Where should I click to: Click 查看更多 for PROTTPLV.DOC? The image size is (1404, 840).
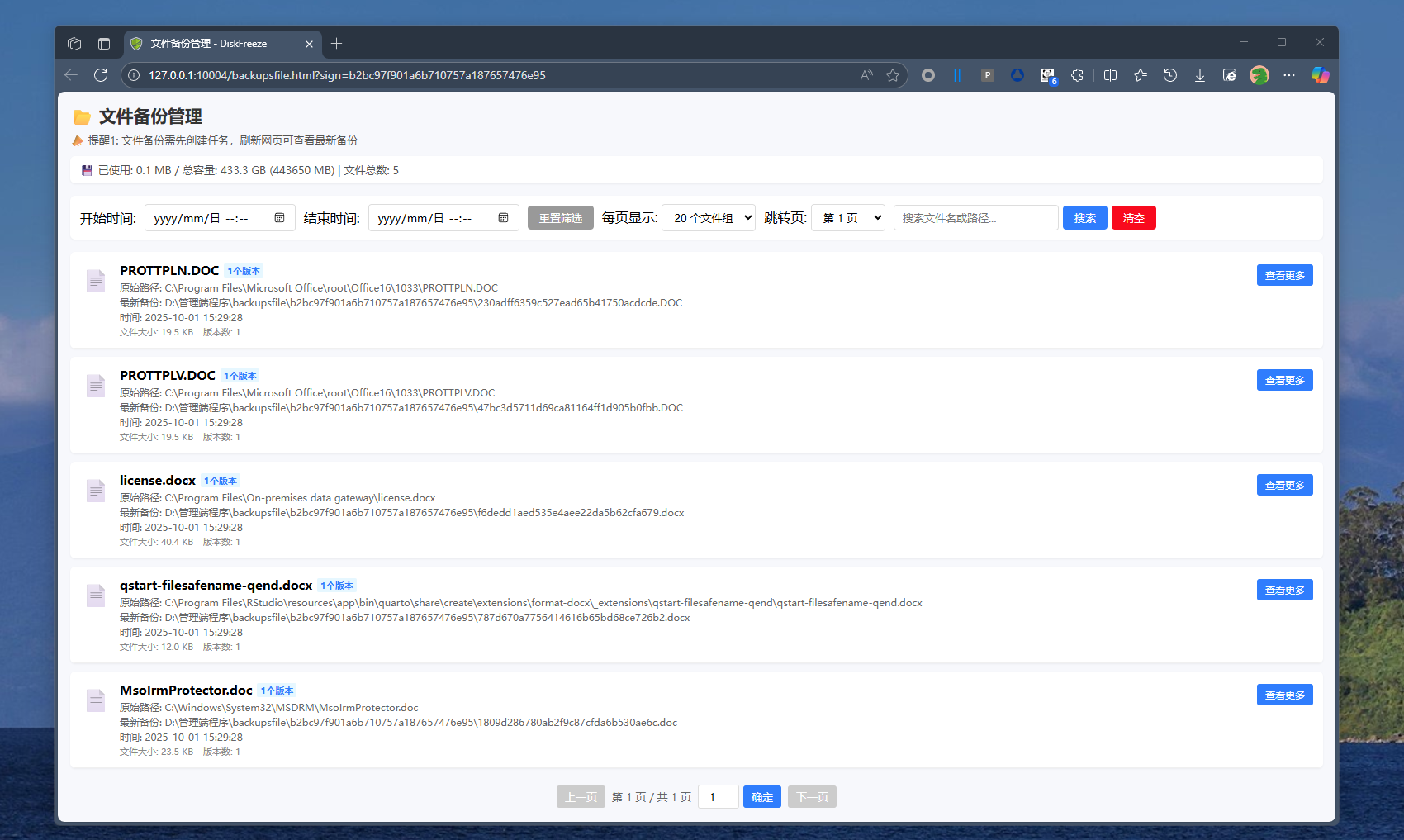point(1285,380)
